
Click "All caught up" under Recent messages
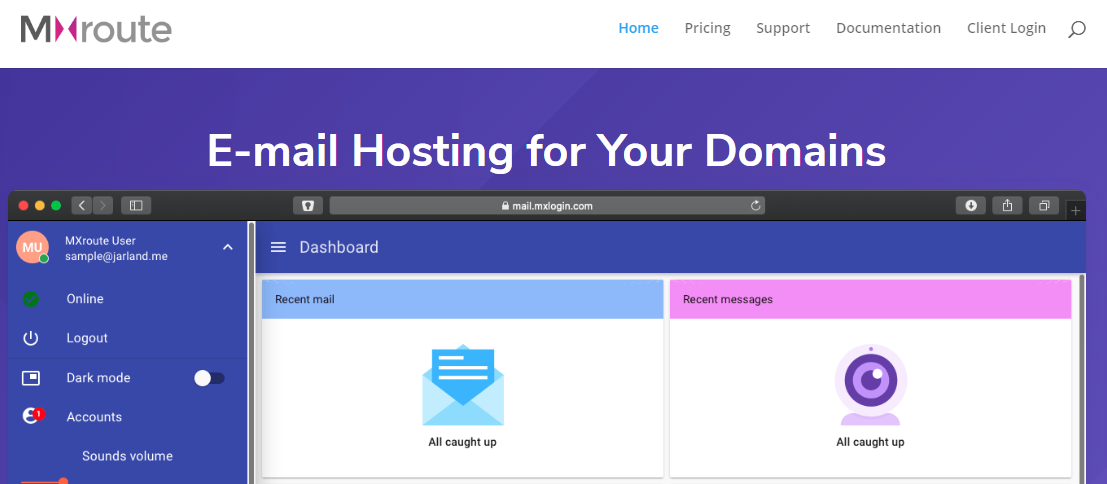coord(870,442)
